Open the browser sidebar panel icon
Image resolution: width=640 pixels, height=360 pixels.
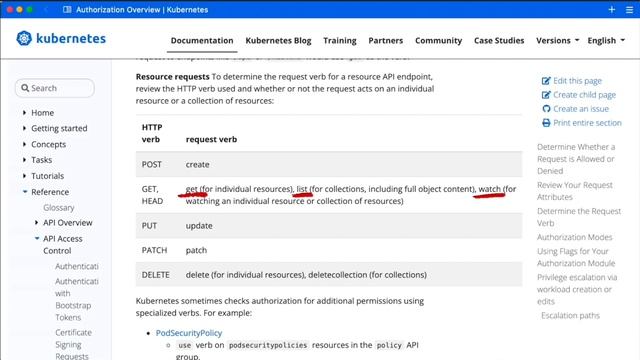pos(67,9)
